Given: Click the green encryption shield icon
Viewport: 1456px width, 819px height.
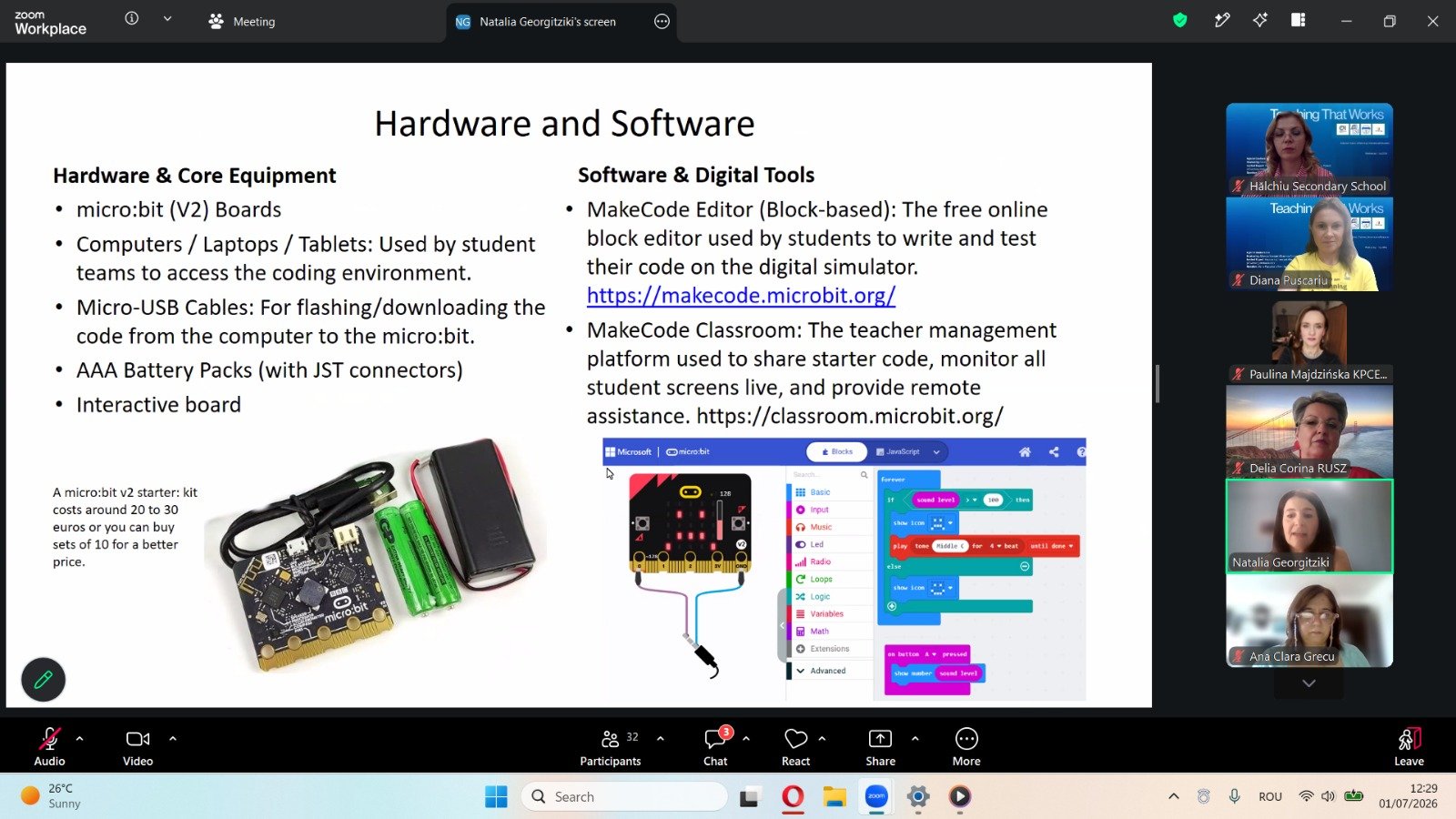Looking at the screenshot, I should (x=1180, y=20).
